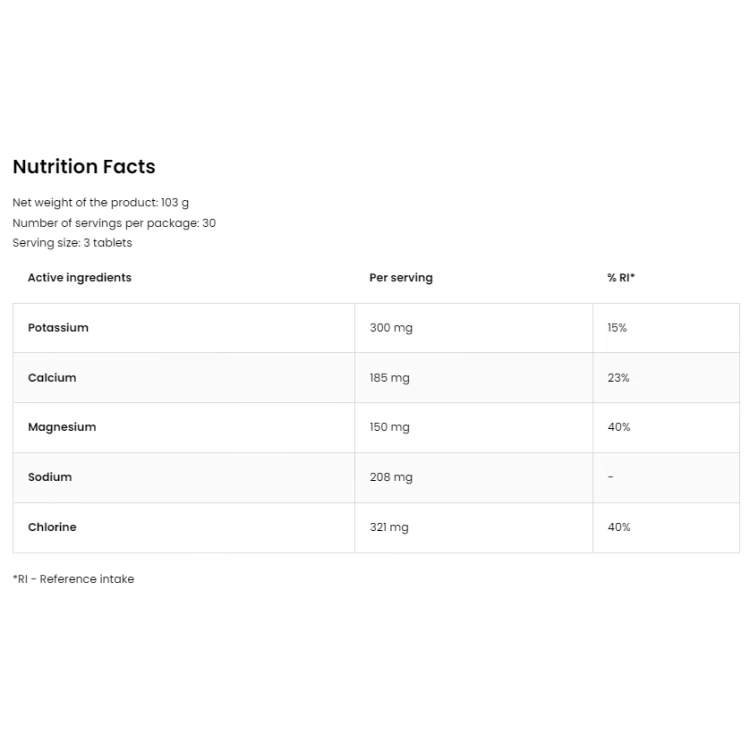This screenshot has height=750, width=750.
Task: Click the 15% reference intake value
Action: (x=617, y=328)
